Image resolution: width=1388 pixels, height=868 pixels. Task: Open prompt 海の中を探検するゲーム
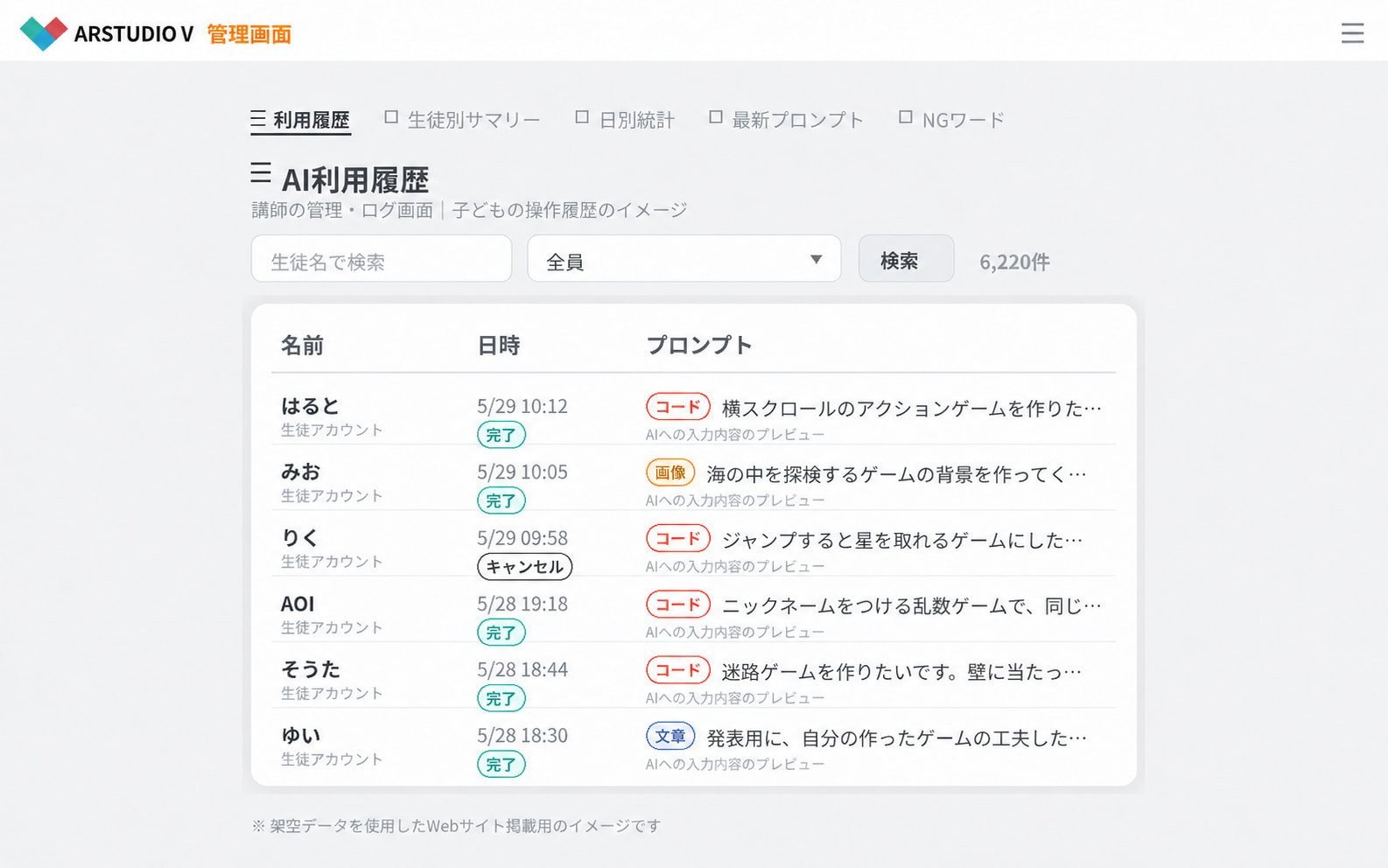tap(897, 473)
